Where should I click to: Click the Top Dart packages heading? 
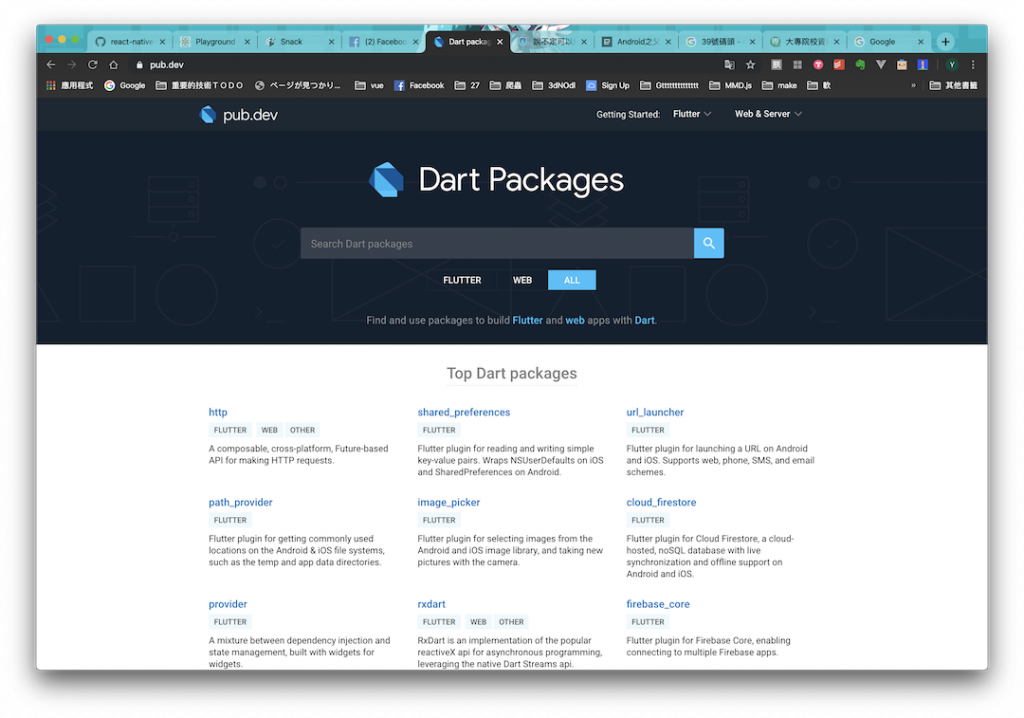point(512,373)
